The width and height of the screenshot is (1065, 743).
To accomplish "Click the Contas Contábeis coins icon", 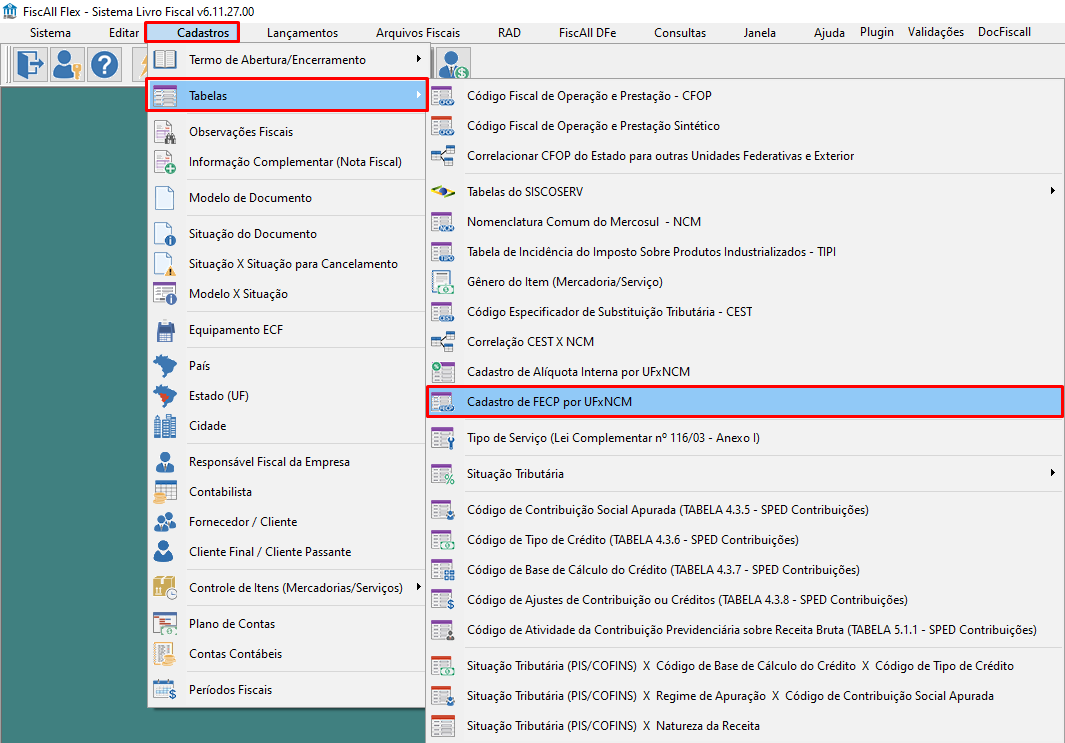I will 164,653.
